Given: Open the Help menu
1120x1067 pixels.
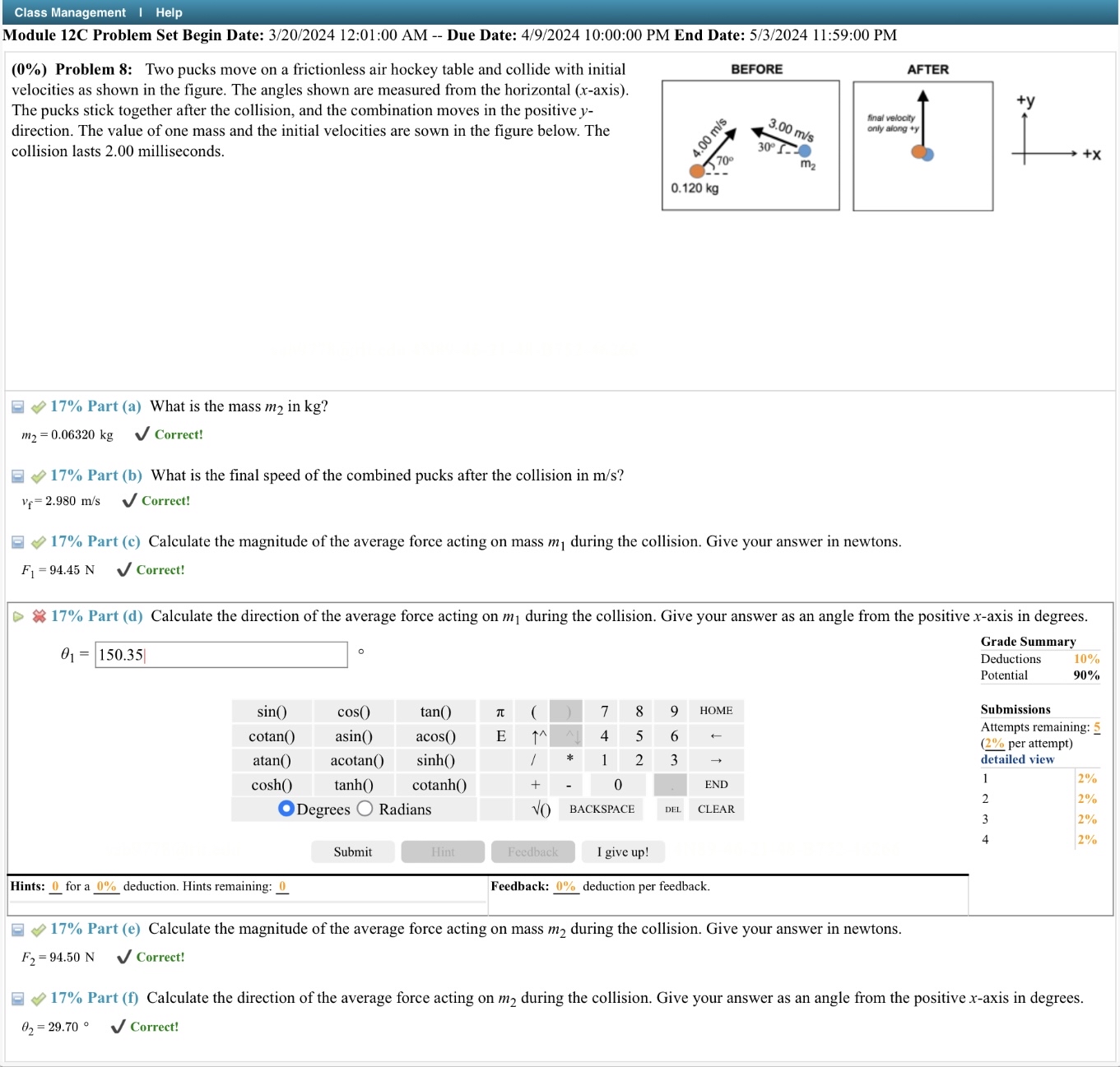Looking at the screenshot, I should coord(170,12).
